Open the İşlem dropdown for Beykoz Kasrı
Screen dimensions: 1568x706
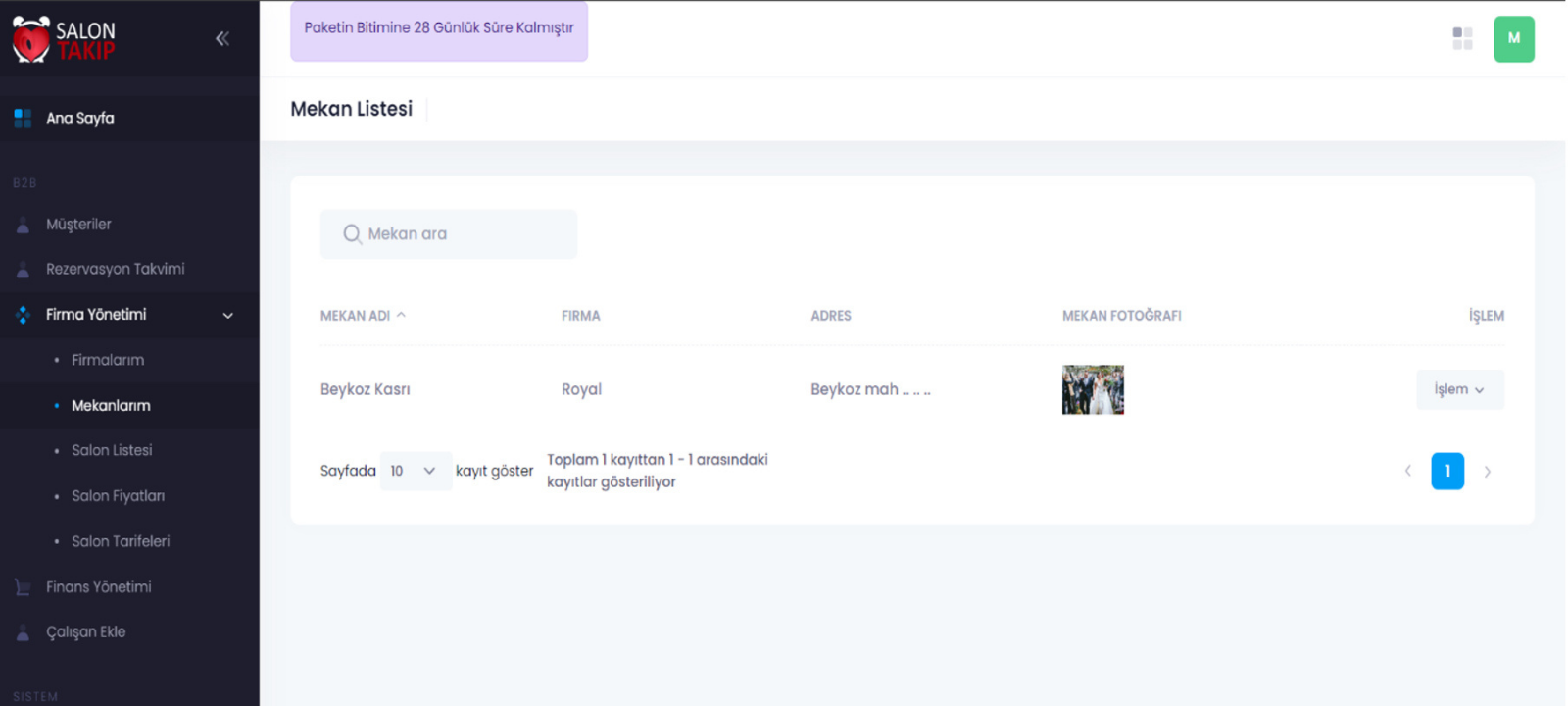(x=1458, y=390)
